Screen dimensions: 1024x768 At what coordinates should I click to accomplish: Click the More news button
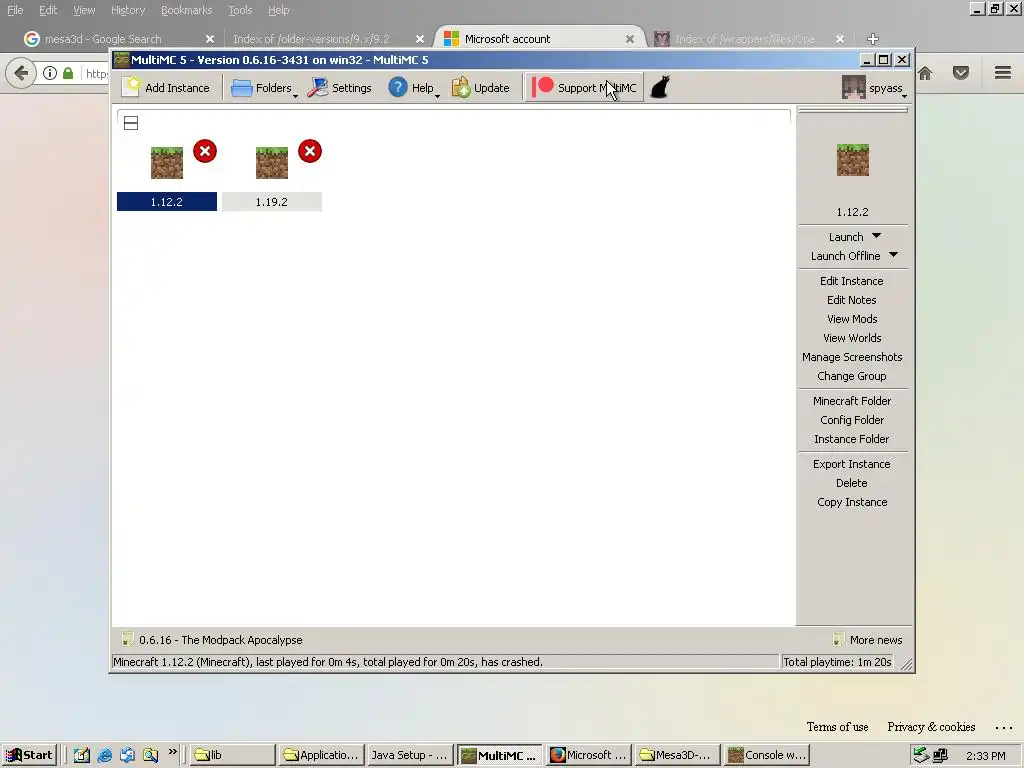(x=868, y=640)
